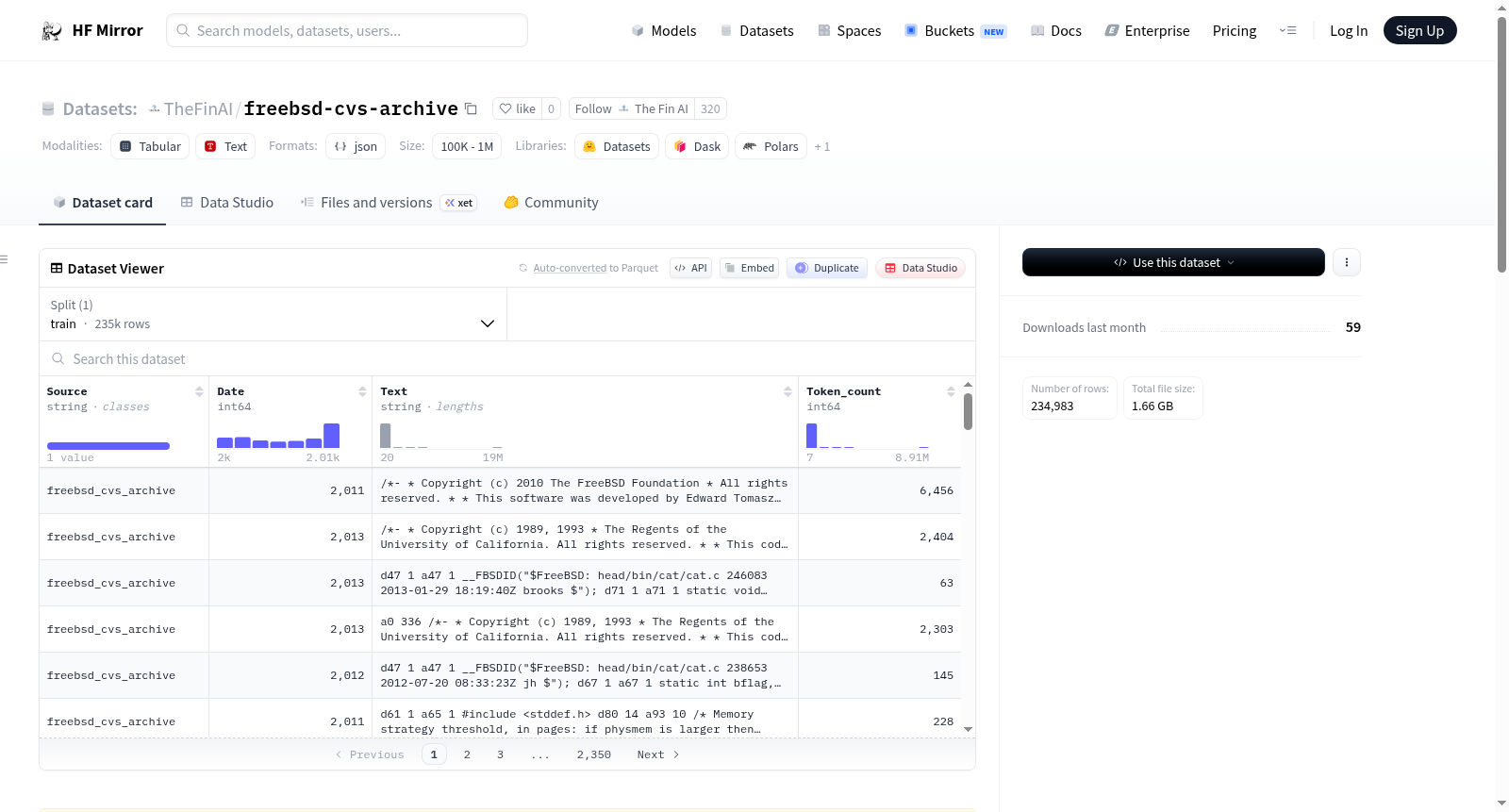Open Data Studio from the viewer header
This screenshot has width=1509, height=812.
[920, 268]
